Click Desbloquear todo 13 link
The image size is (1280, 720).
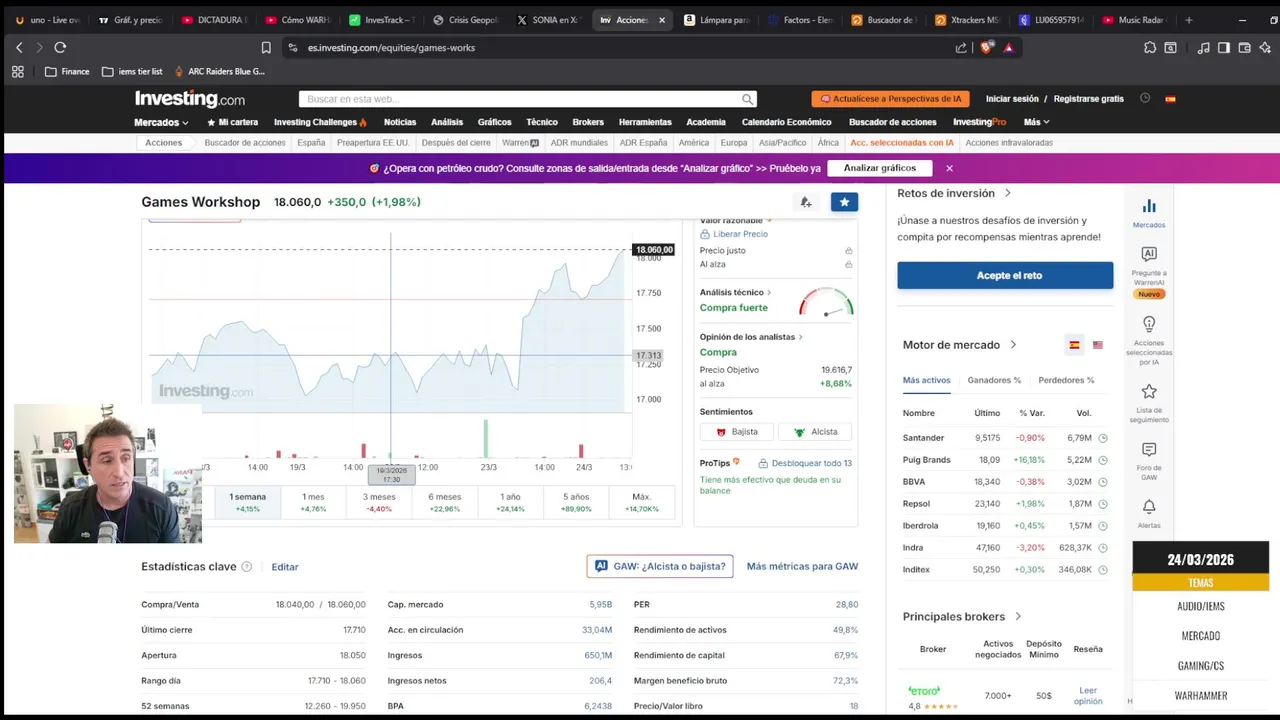coord(805,463)
